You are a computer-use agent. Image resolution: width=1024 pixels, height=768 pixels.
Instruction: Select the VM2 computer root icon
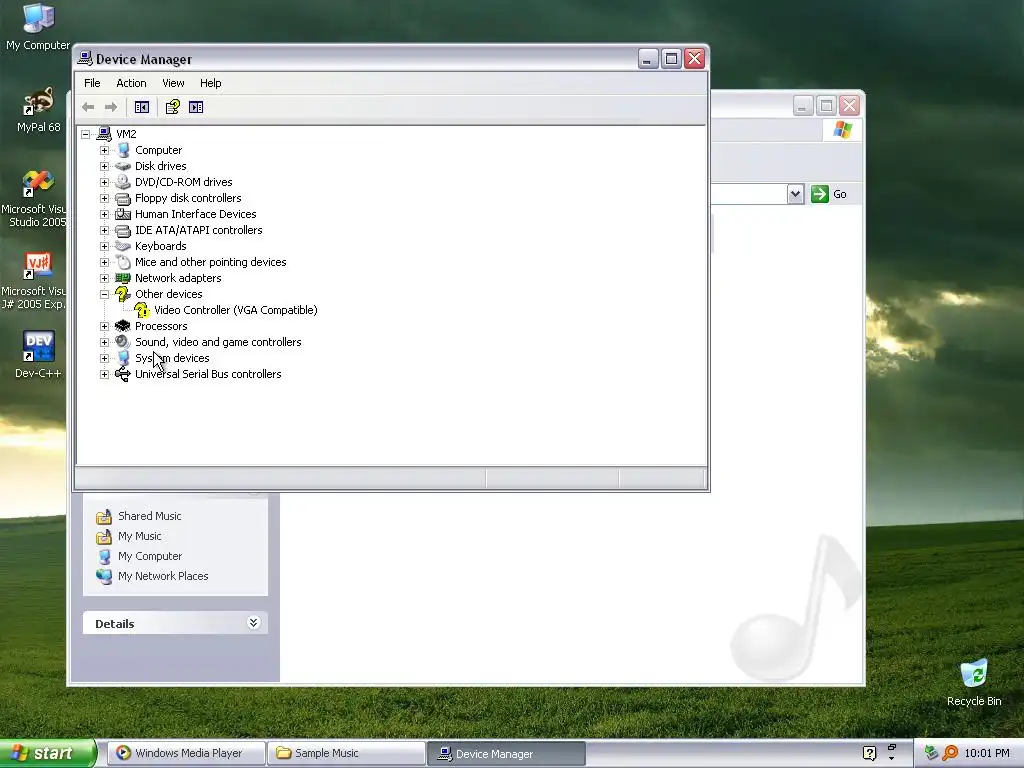point(104,134)
